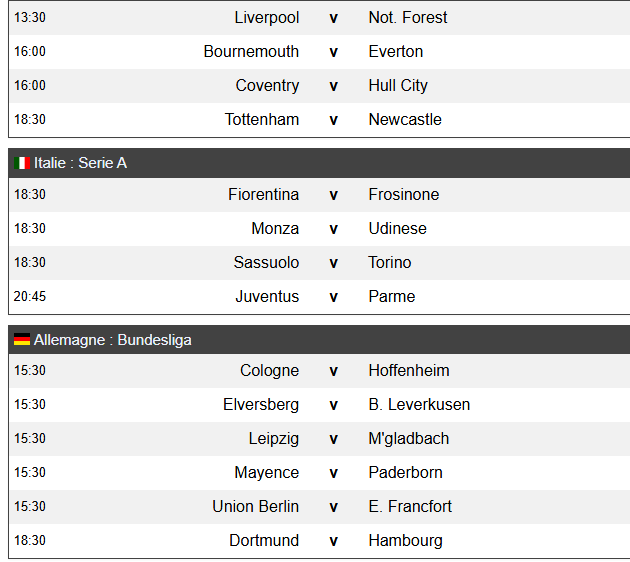This screenshot has height=562, width=630.
Task: Click the Sassuolo team name
Action: click(x=266, y=262)
